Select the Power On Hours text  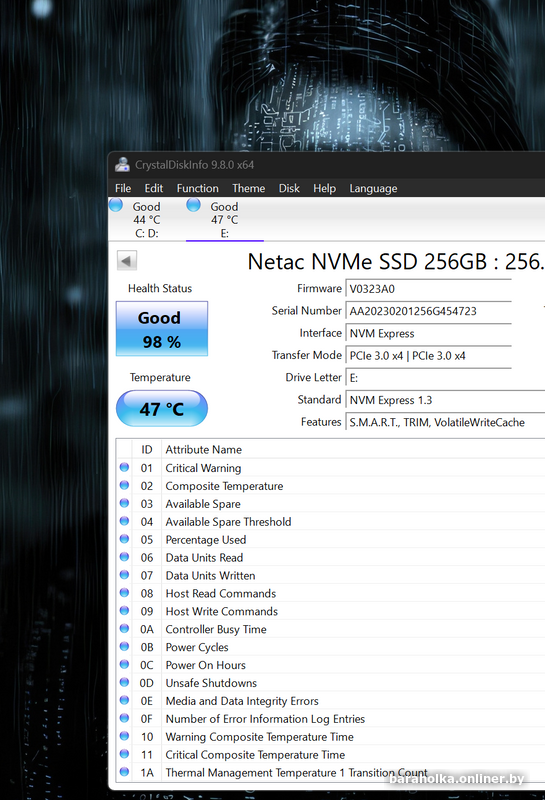(x=206, y=665)
